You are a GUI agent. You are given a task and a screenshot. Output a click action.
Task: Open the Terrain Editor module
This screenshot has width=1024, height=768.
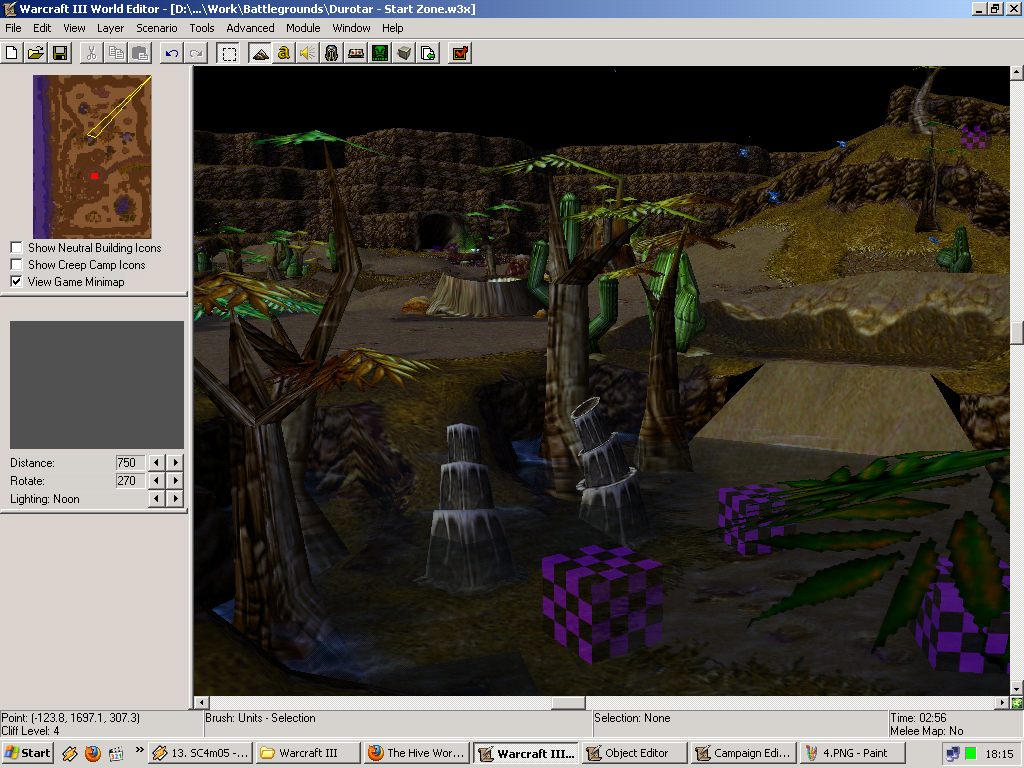259,53
